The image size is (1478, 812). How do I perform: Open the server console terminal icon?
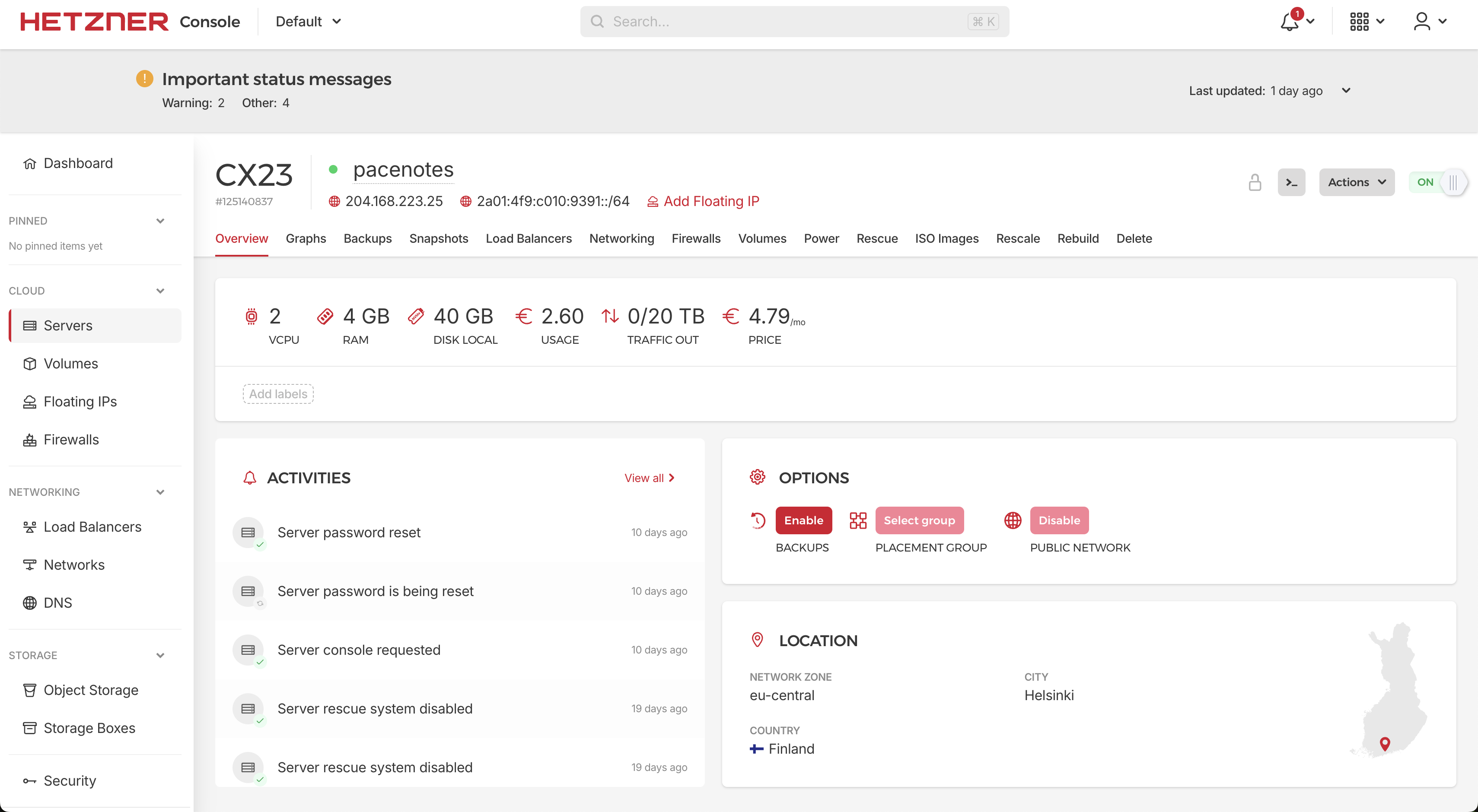(1291, 182)
